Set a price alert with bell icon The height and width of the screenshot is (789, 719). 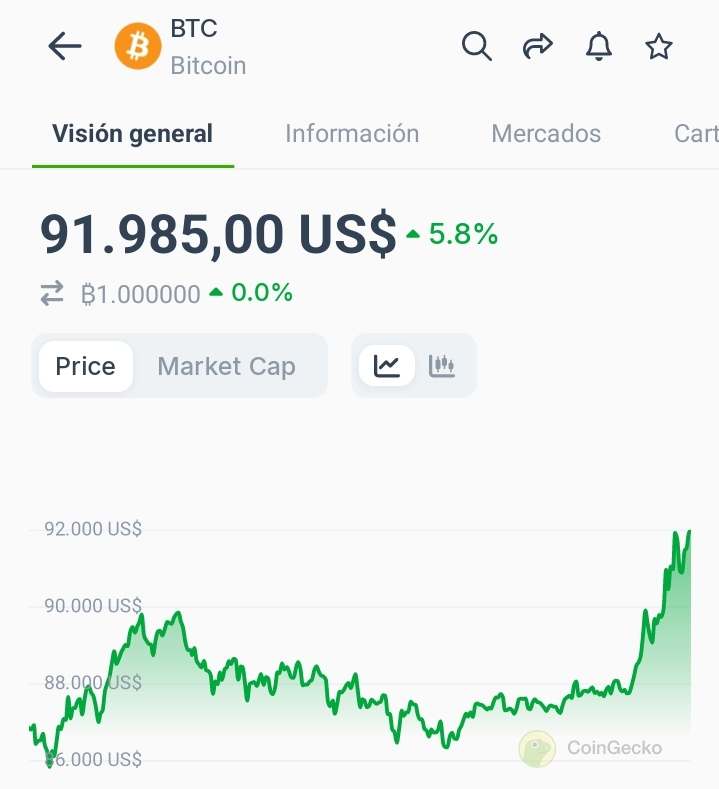tap(598, 46)
